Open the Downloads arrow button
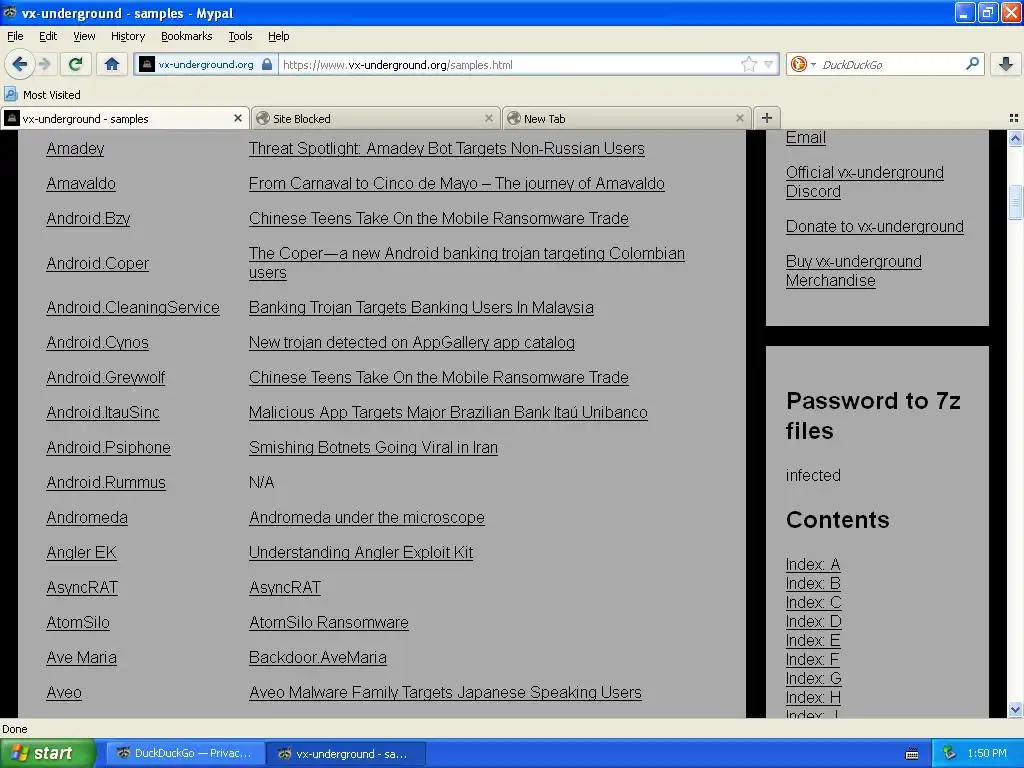The image size is (1024, 768). point(1006,64)
